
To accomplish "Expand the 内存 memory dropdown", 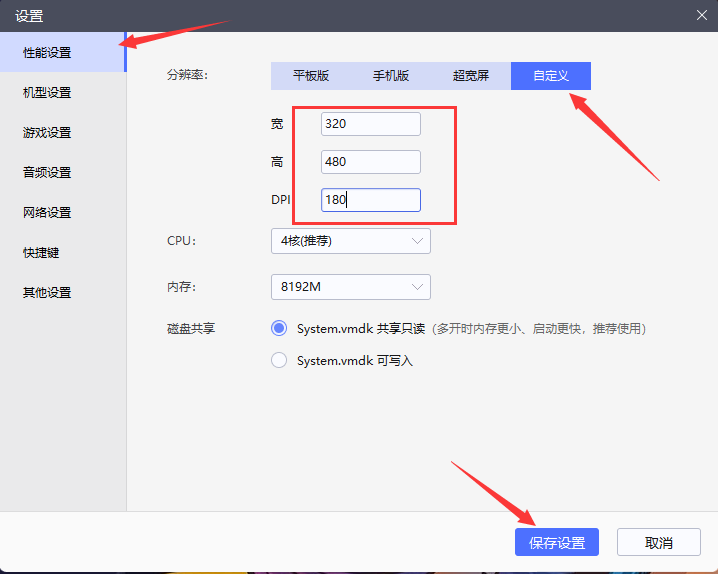I will click(x=350, y=287).
